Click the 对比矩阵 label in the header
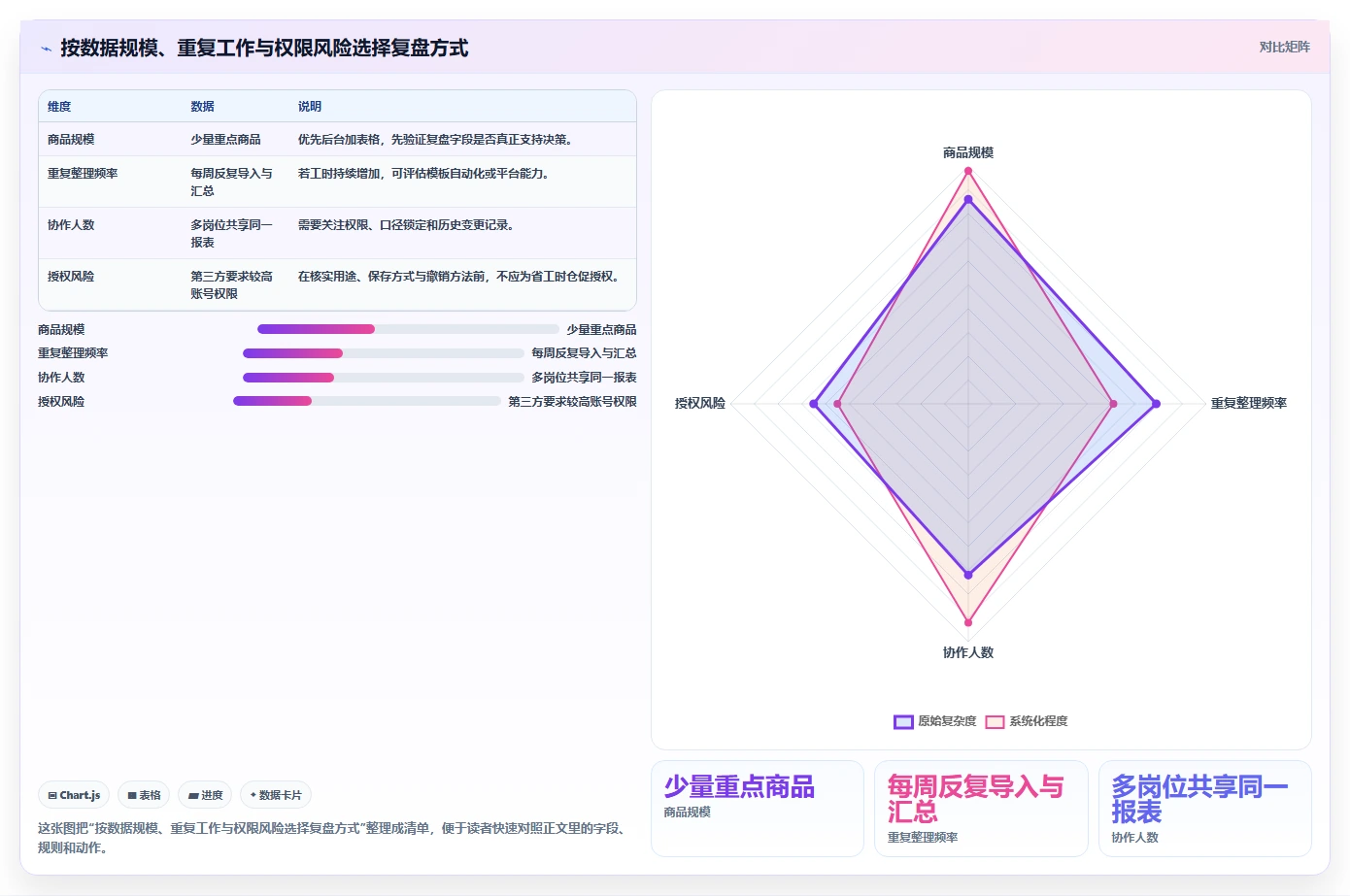This screenshot has width=1350, height=896. point(1284,47)
